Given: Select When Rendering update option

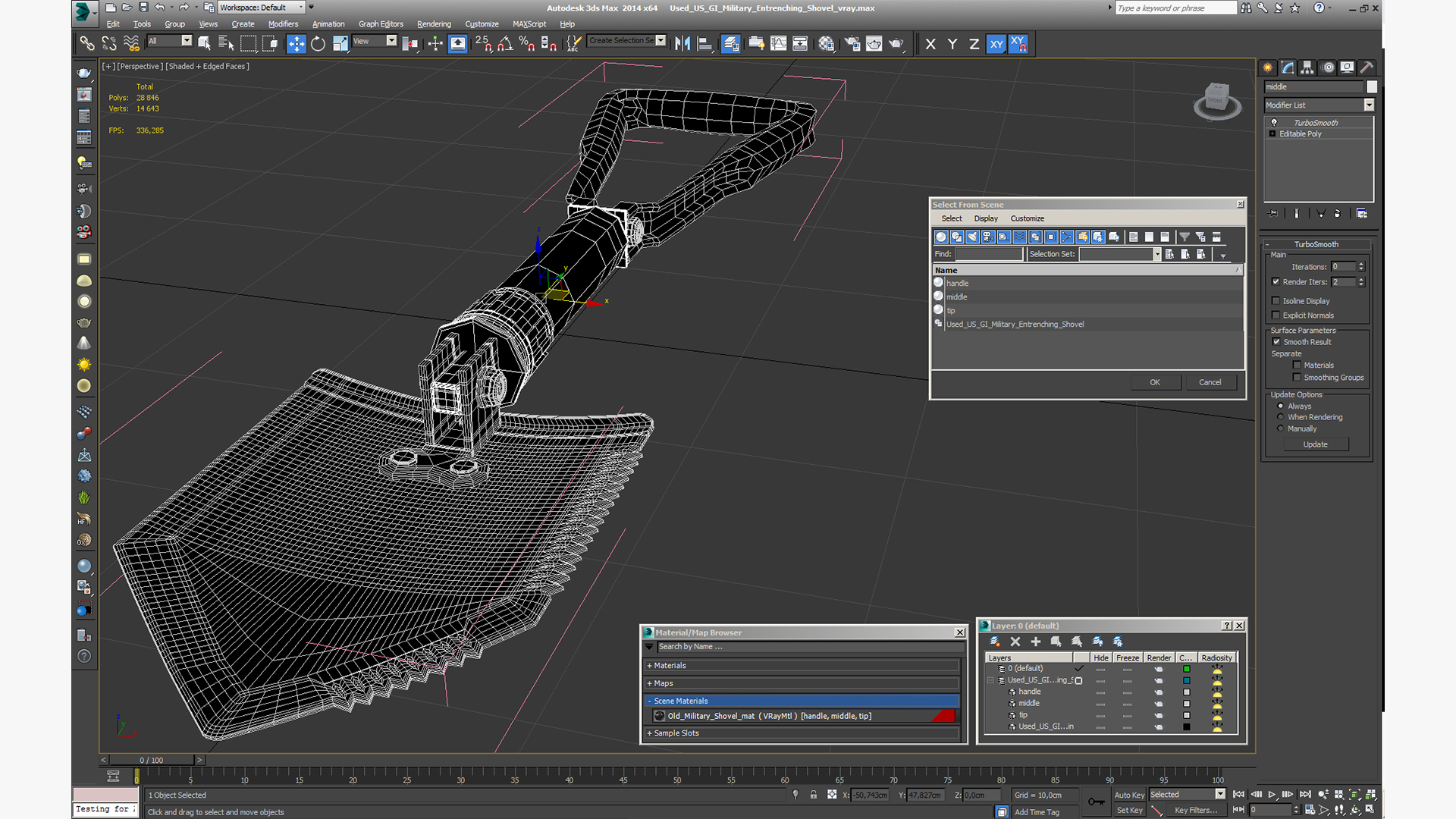Looking at the screenshot, I should click(1281, 417).
